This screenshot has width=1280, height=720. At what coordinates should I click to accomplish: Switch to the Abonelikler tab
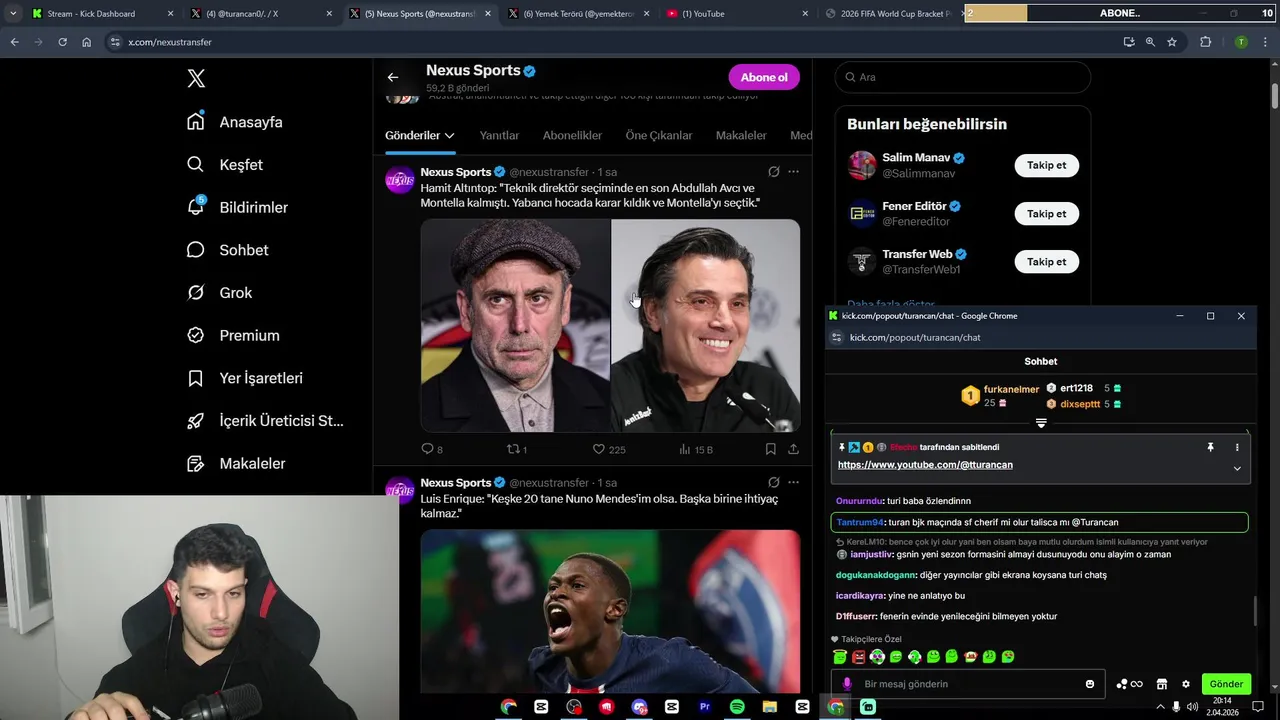572,135
